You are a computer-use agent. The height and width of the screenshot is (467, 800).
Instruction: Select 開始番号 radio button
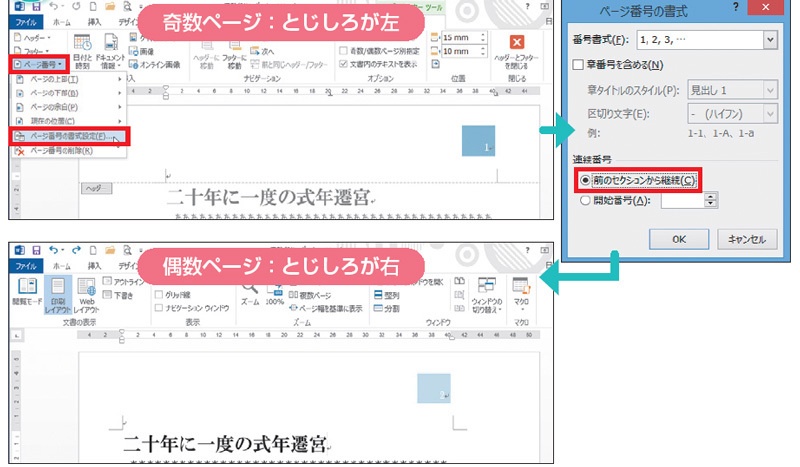583,200
